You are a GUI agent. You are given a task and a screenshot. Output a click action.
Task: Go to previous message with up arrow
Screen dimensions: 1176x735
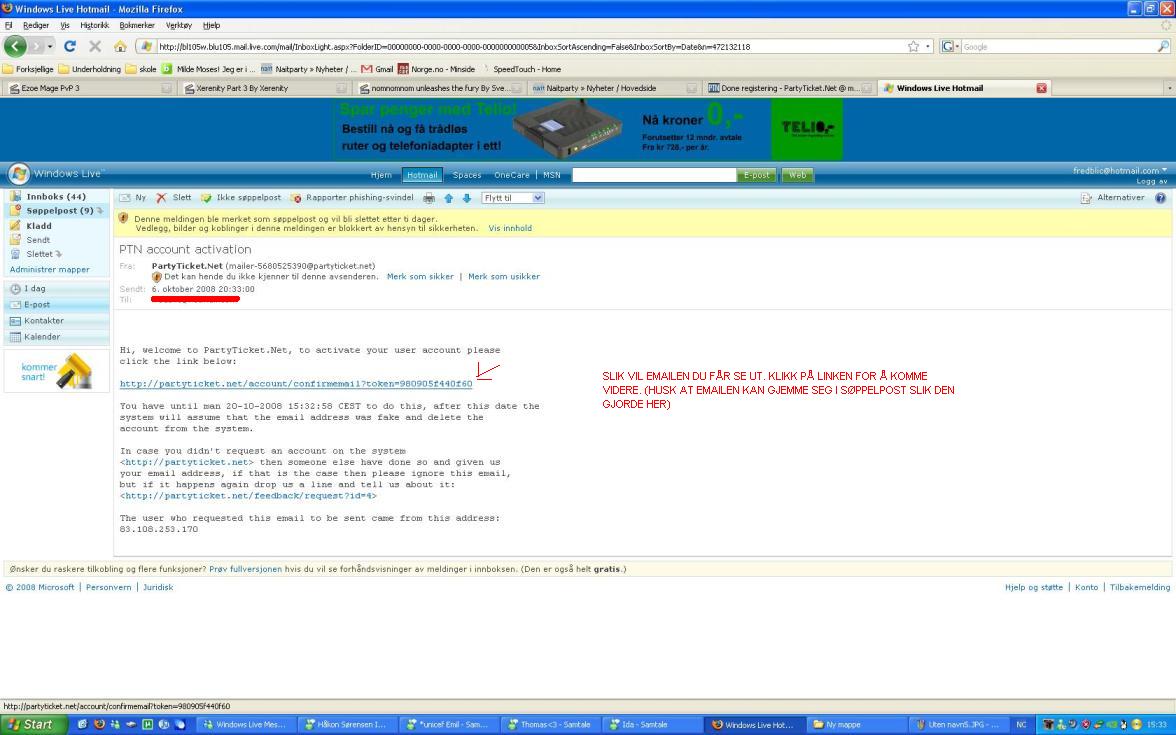point(448,198)
